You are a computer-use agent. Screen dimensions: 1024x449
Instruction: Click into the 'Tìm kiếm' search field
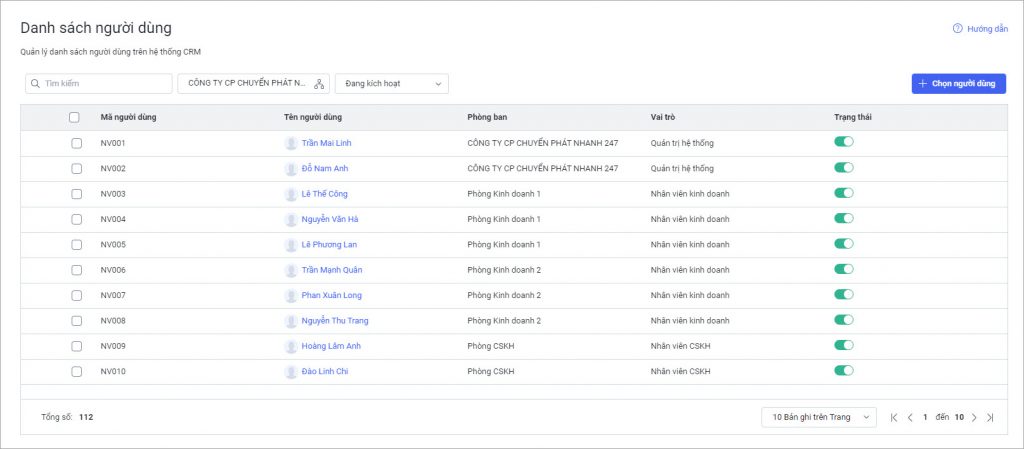[x=99, y=84]
